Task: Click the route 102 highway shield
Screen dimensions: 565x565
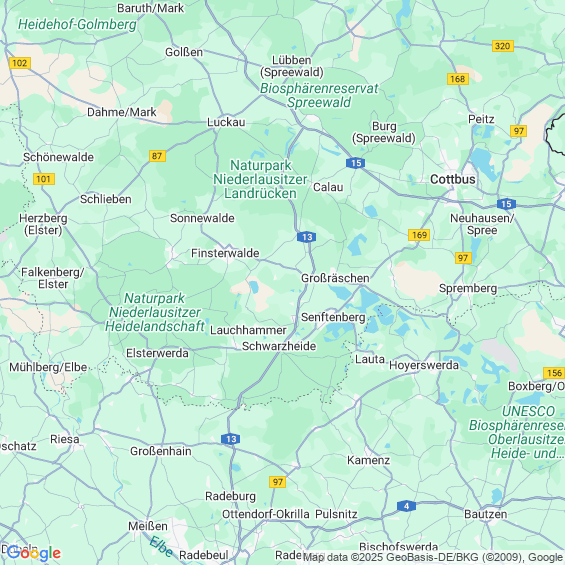Action: click(19, 63)
